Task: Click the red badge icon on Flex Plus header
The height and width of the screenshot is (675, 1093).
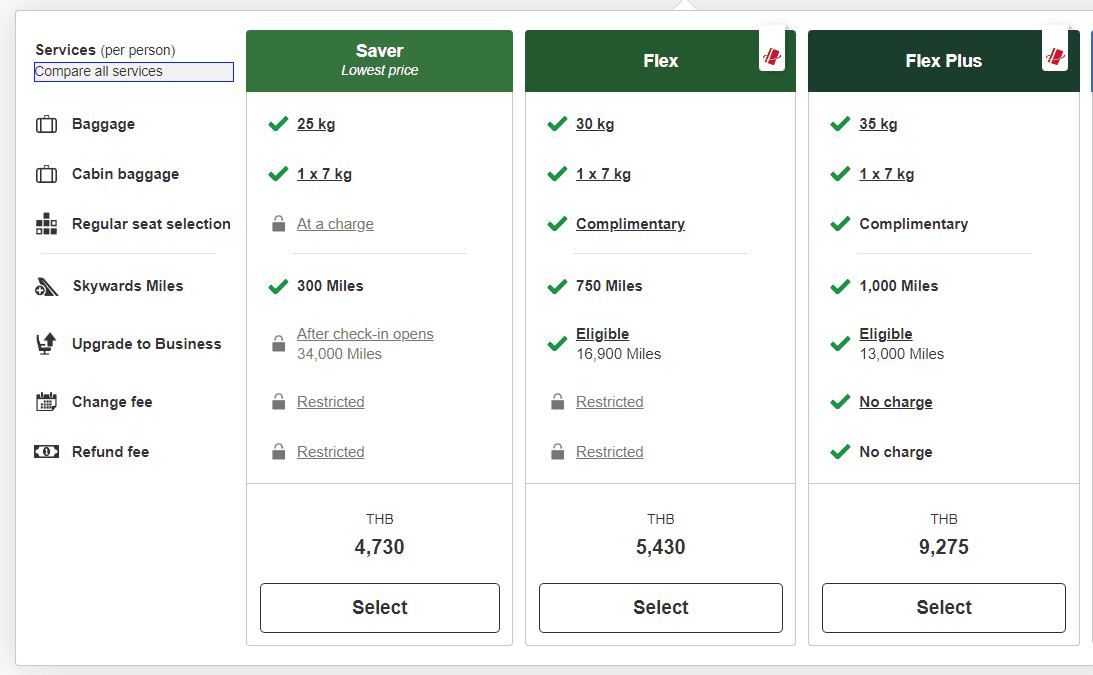Action: [x=1055, y=56]
